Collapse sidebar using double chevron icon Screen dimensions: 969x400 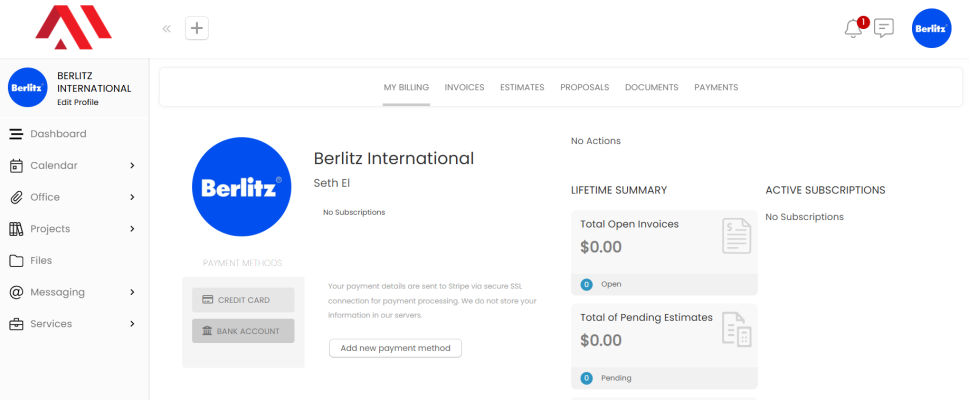tap(167, 29)
